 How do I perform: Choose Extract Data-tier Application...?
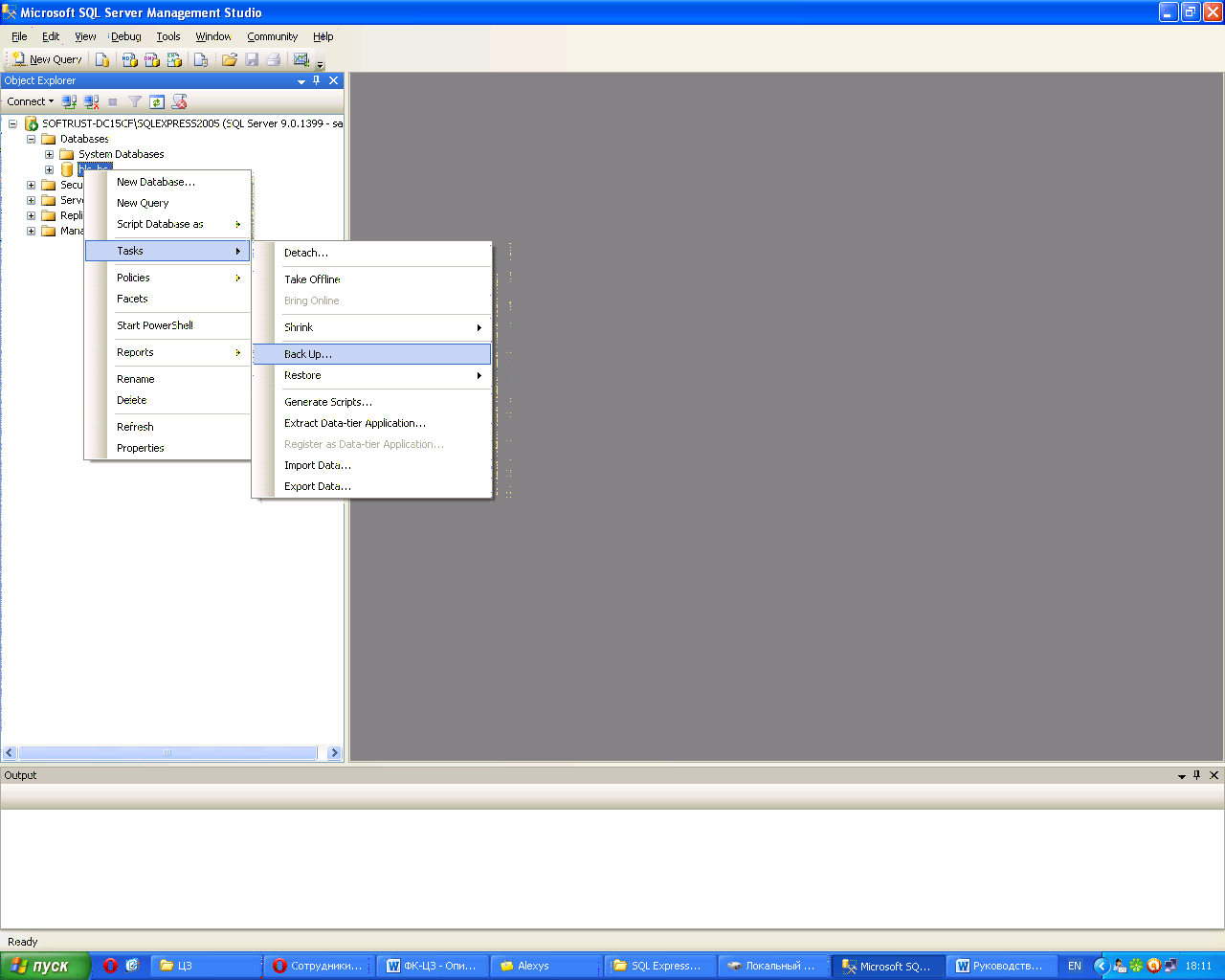(372, 423)
